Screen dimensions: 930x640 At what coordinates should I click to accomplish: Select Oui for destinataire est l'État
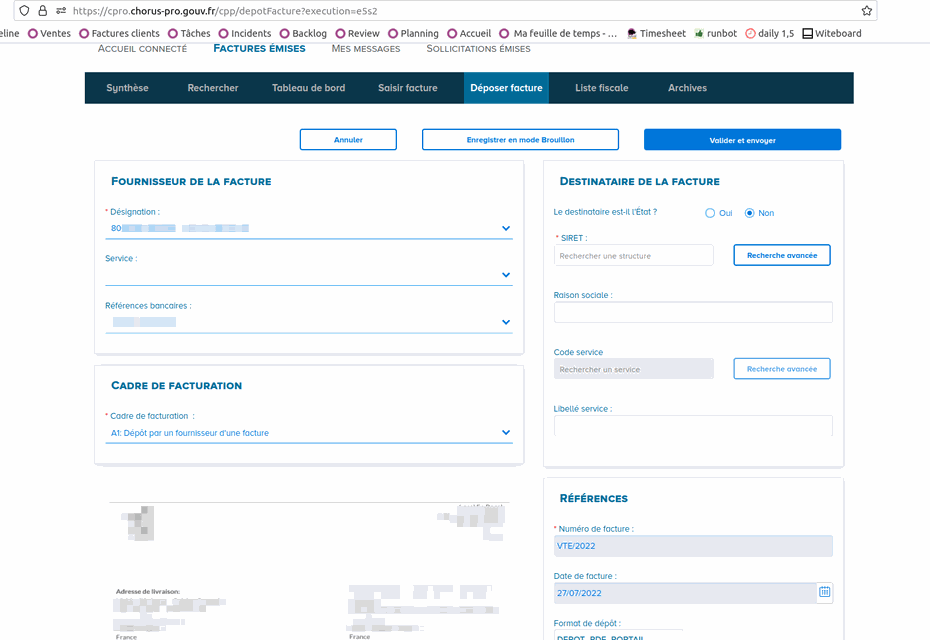point(710,213)
